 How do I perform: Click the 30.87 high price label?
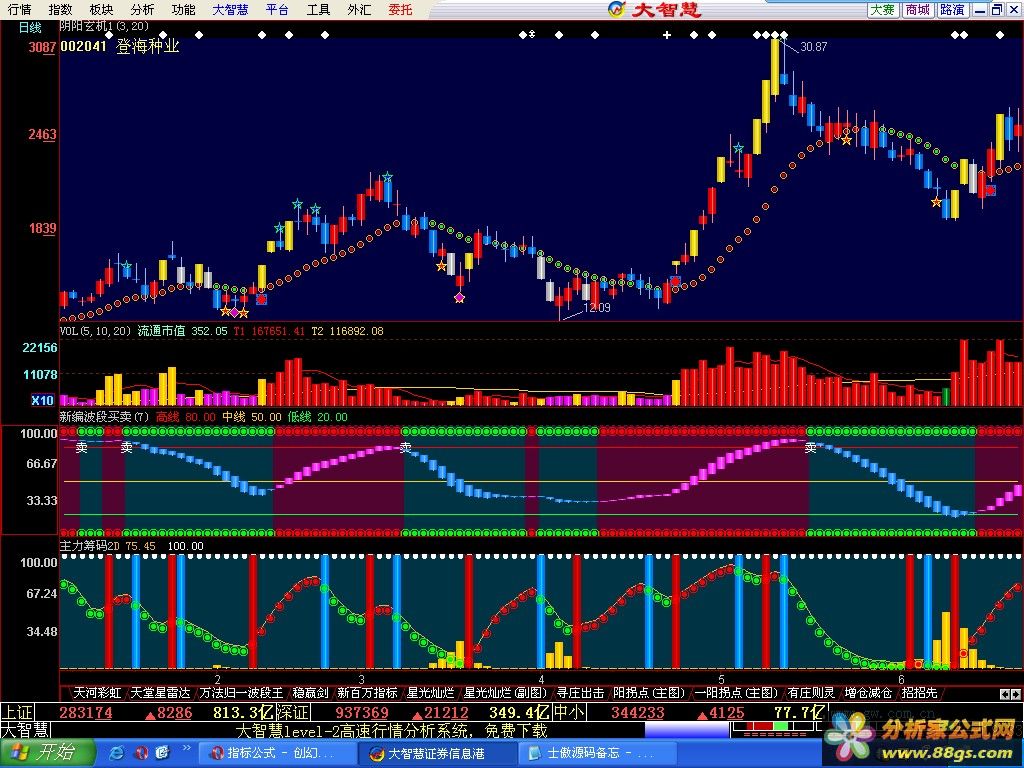tap(813, 46)
